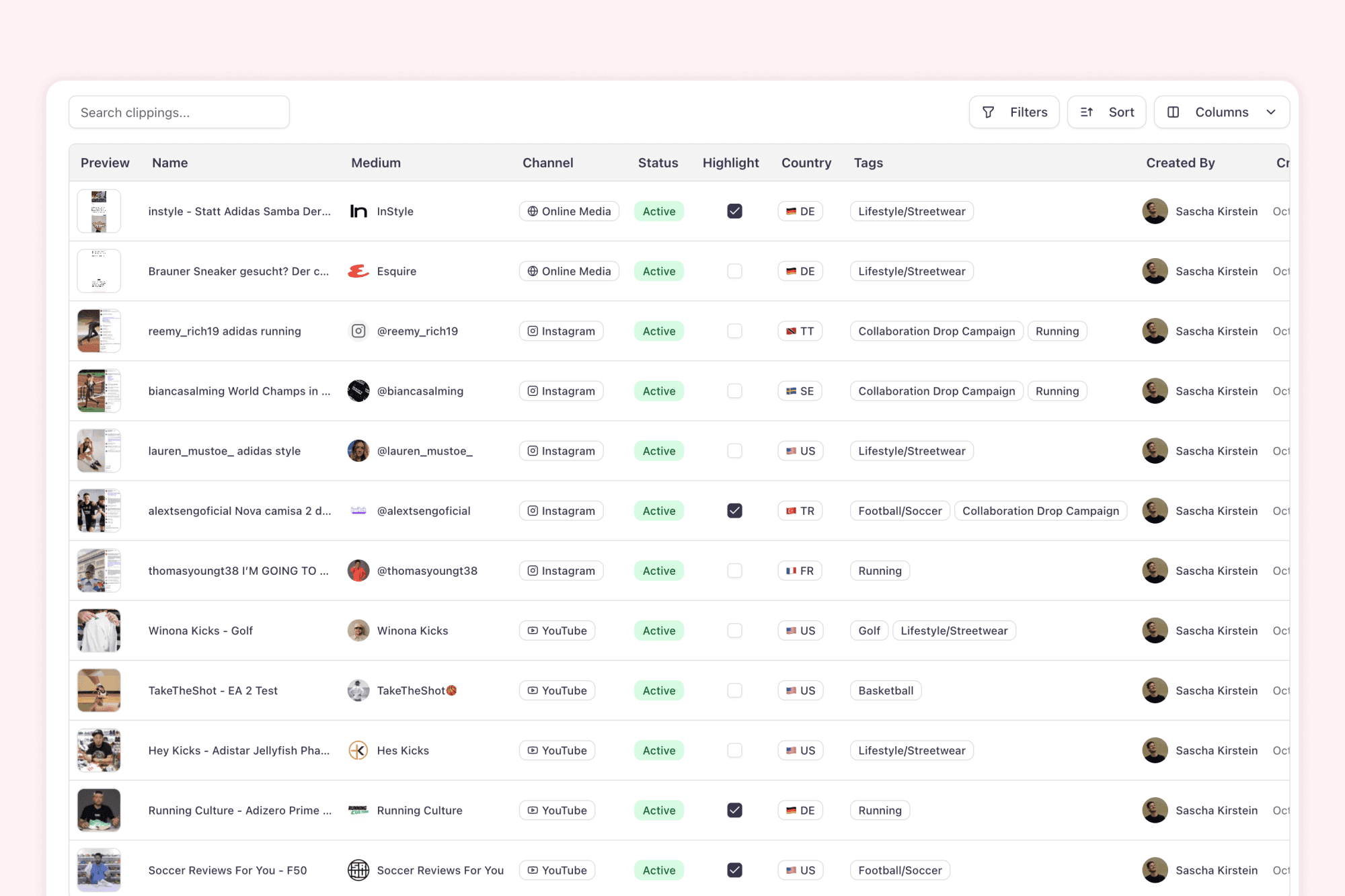Click the Sort icon button
This screenshot has width=1345, height=896.
tap(1086, 112)
